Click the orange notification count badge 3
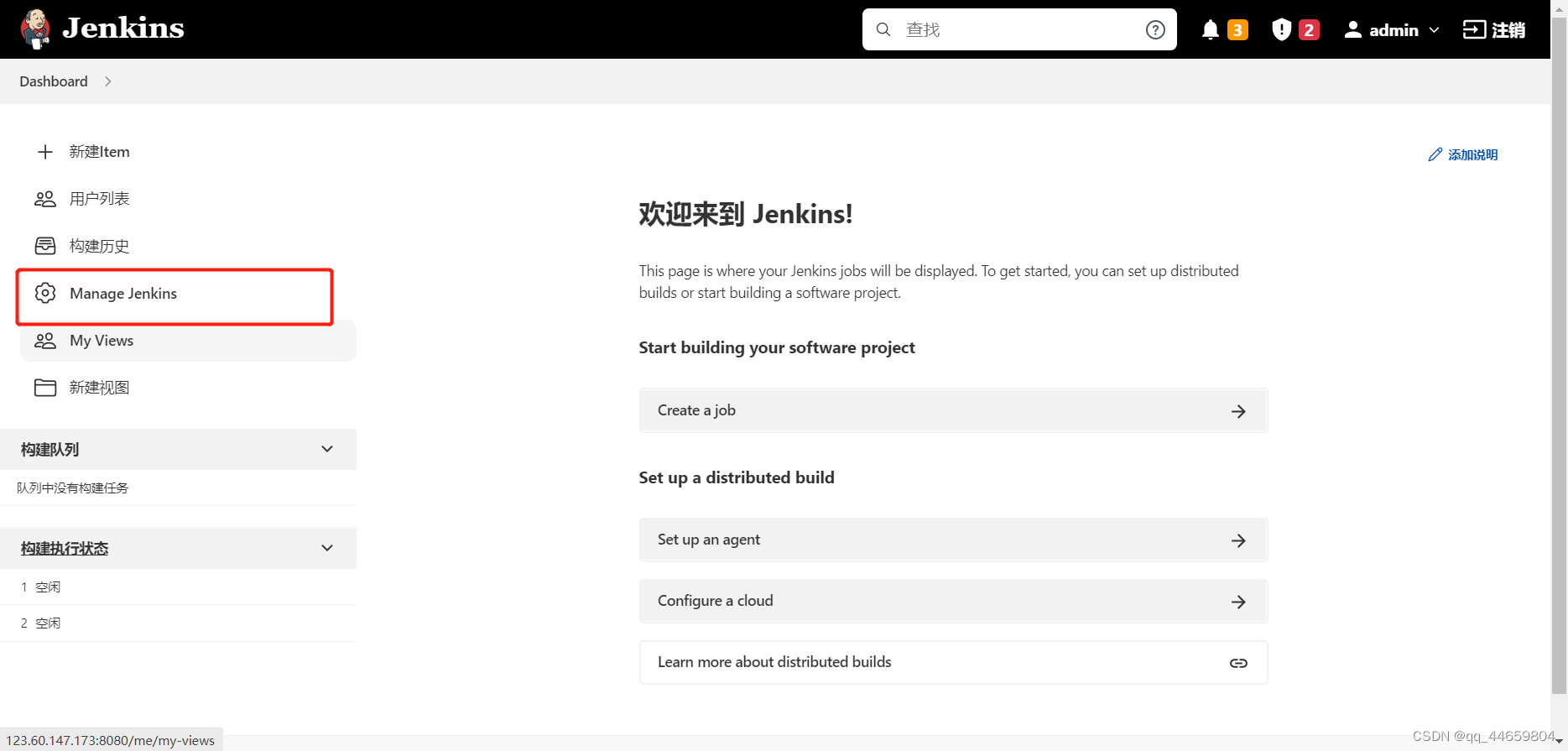 coord(1237,30)
